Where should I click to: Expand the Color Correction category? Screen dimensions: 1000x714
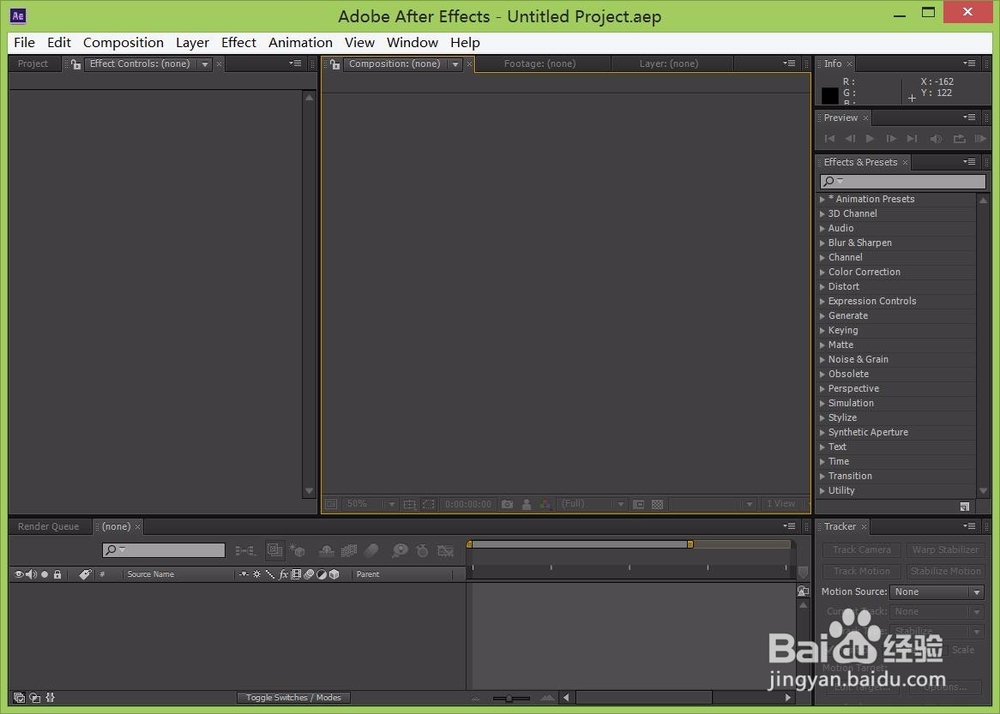822,272
